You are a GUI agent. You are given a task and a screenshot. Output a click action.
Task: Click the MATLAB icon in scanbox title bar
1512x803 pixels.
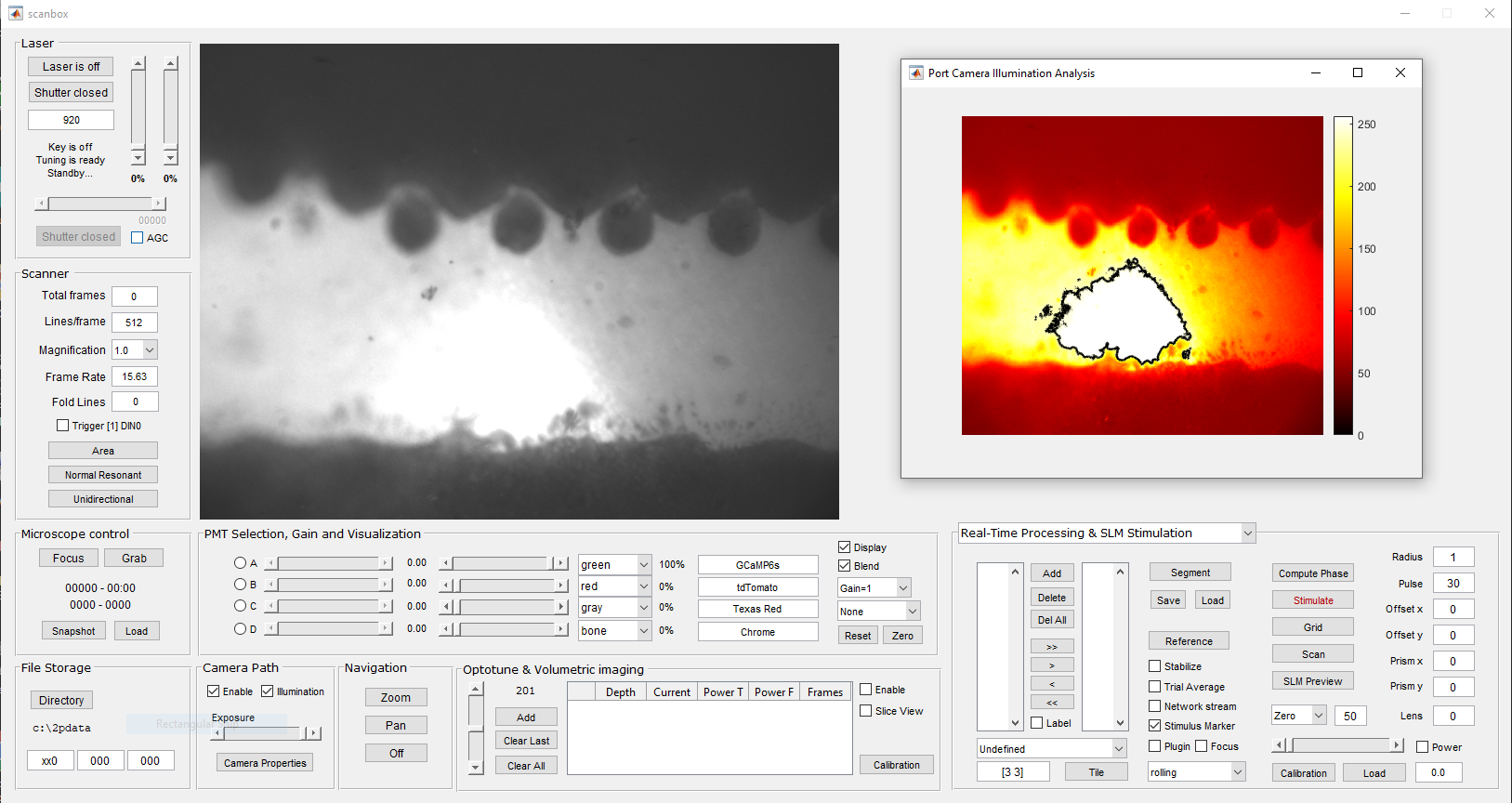(x=15, y=13)
